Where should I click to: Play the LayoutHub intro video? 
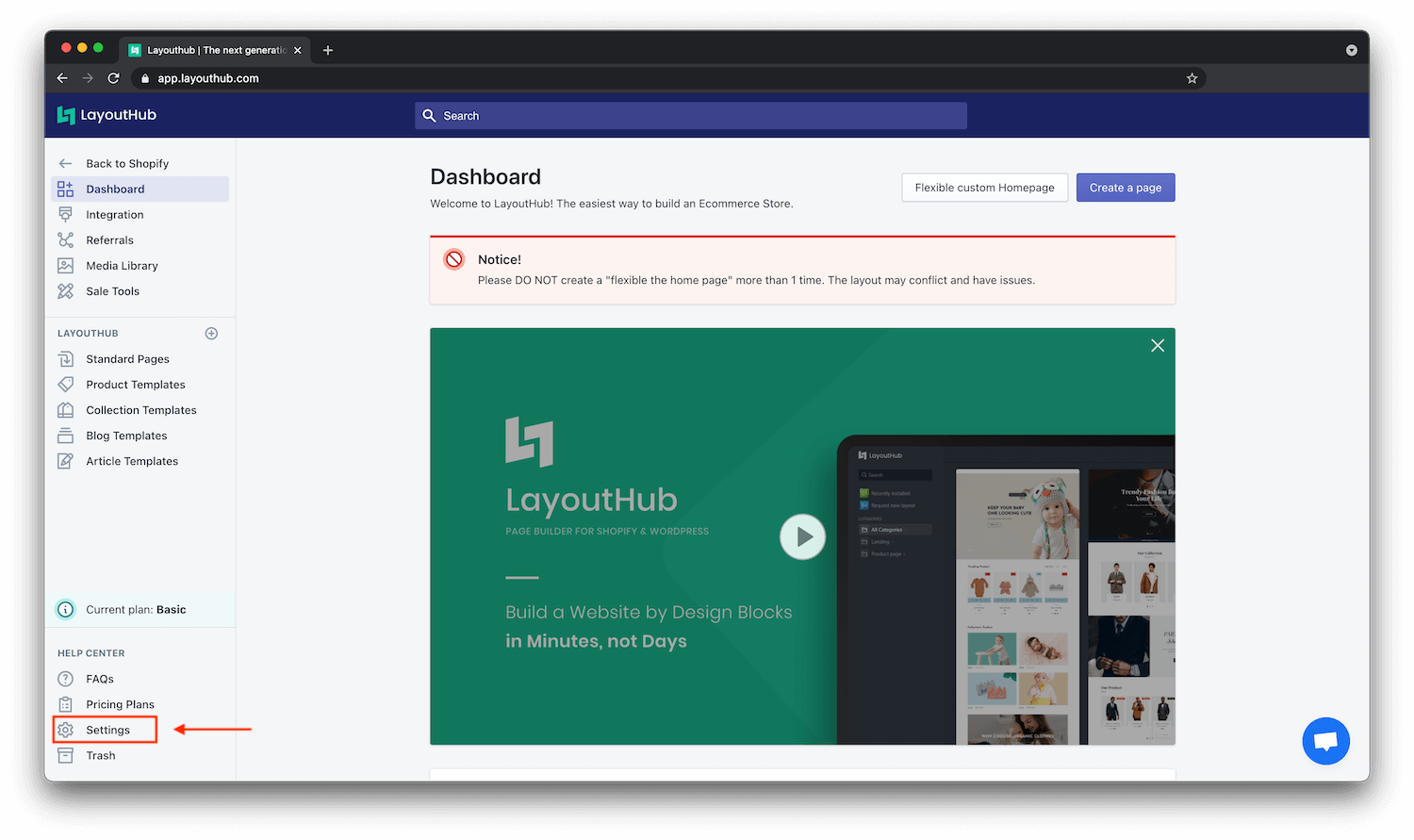pos(802,536)
